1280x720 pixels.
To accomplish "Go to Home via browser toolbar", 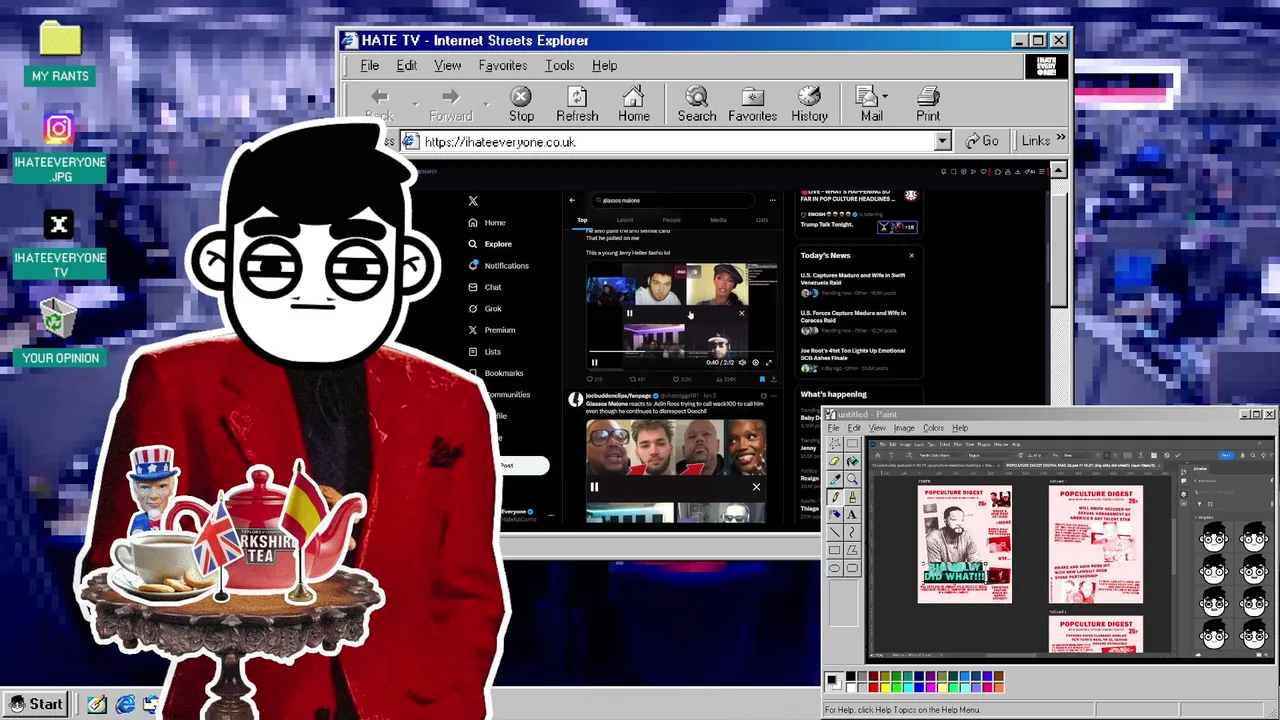I will tap(634, 104).
